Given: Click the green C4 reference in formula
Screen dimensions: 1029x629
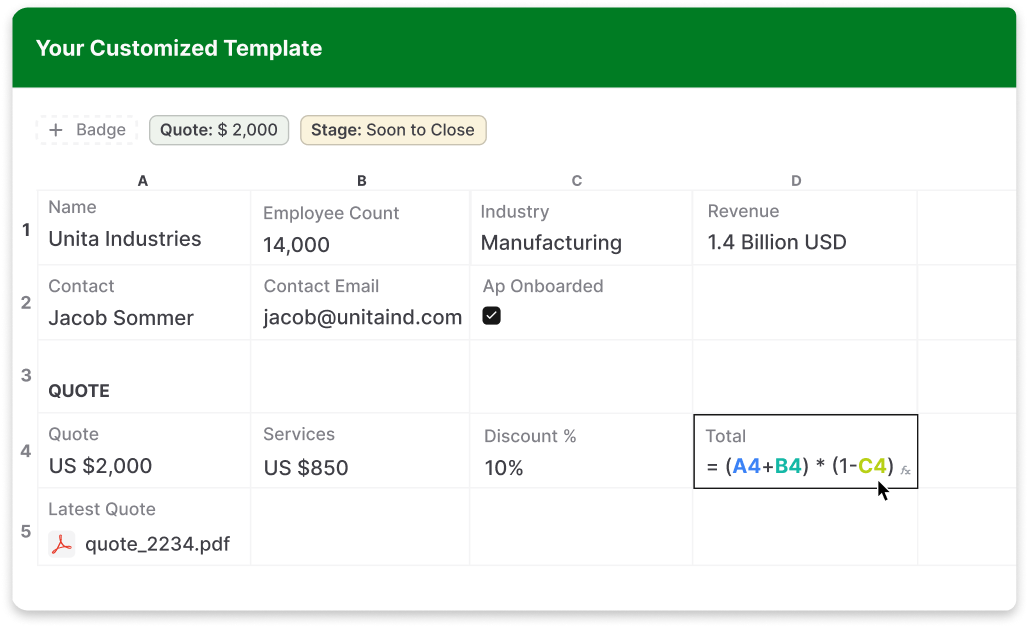Looking at the screenshot, I should pyautogui.click(x=872, y=466).
